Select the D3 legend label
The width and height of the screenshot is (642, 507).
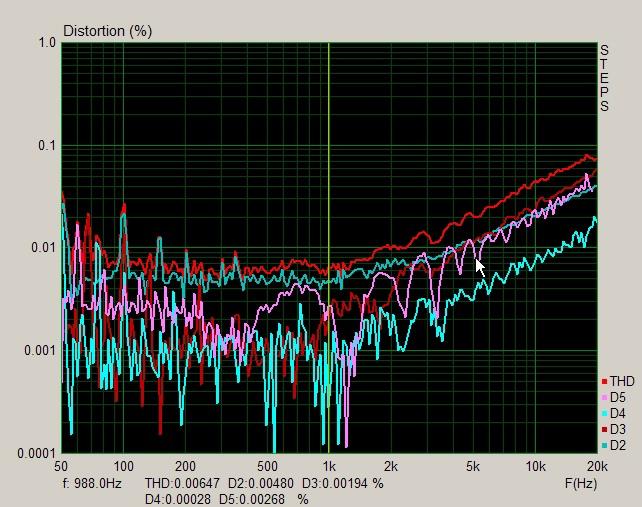click(618, 430)
